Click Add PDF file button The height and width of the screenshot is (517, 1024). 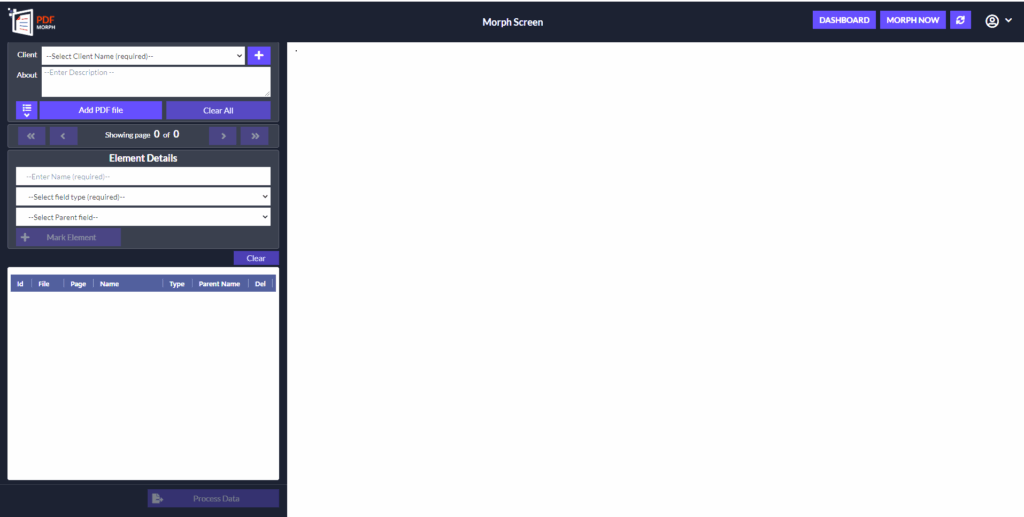[101, 110]
